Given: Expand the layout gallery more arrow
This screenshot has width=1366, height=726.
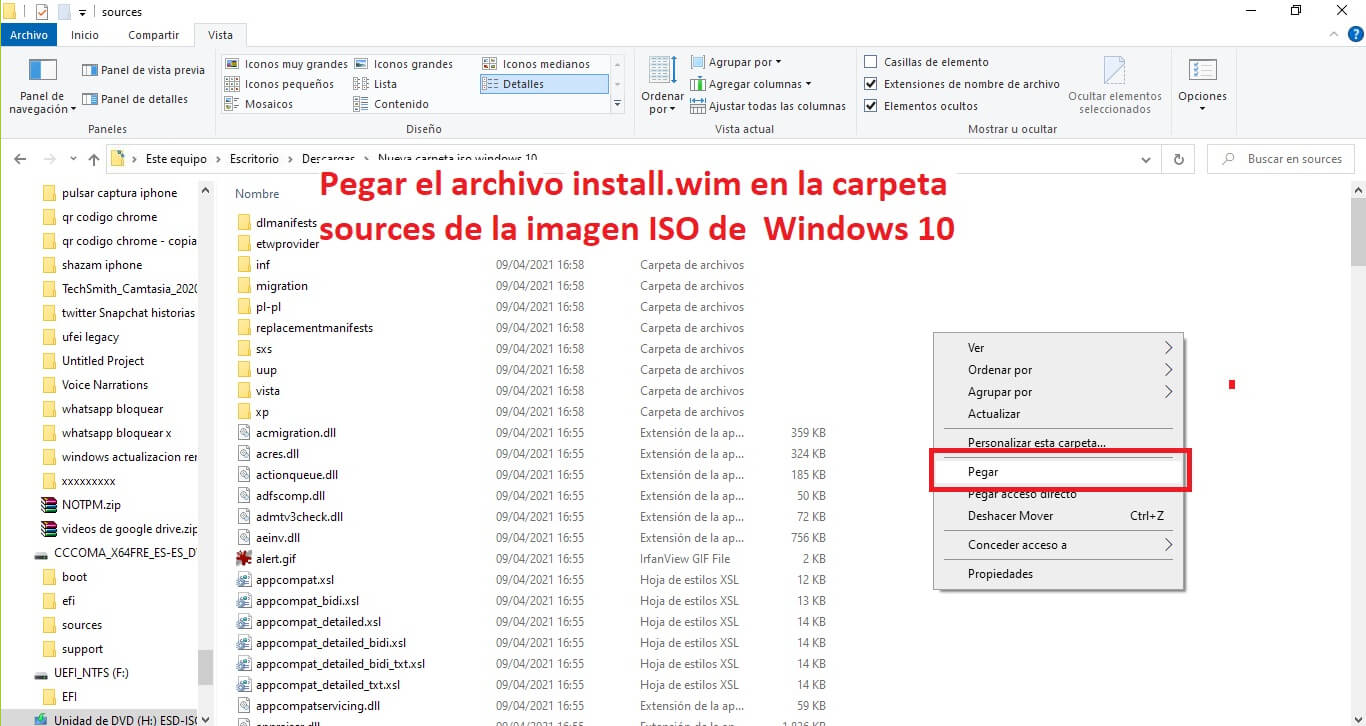Looking at the screenshot, I should (x=617, y=104).
